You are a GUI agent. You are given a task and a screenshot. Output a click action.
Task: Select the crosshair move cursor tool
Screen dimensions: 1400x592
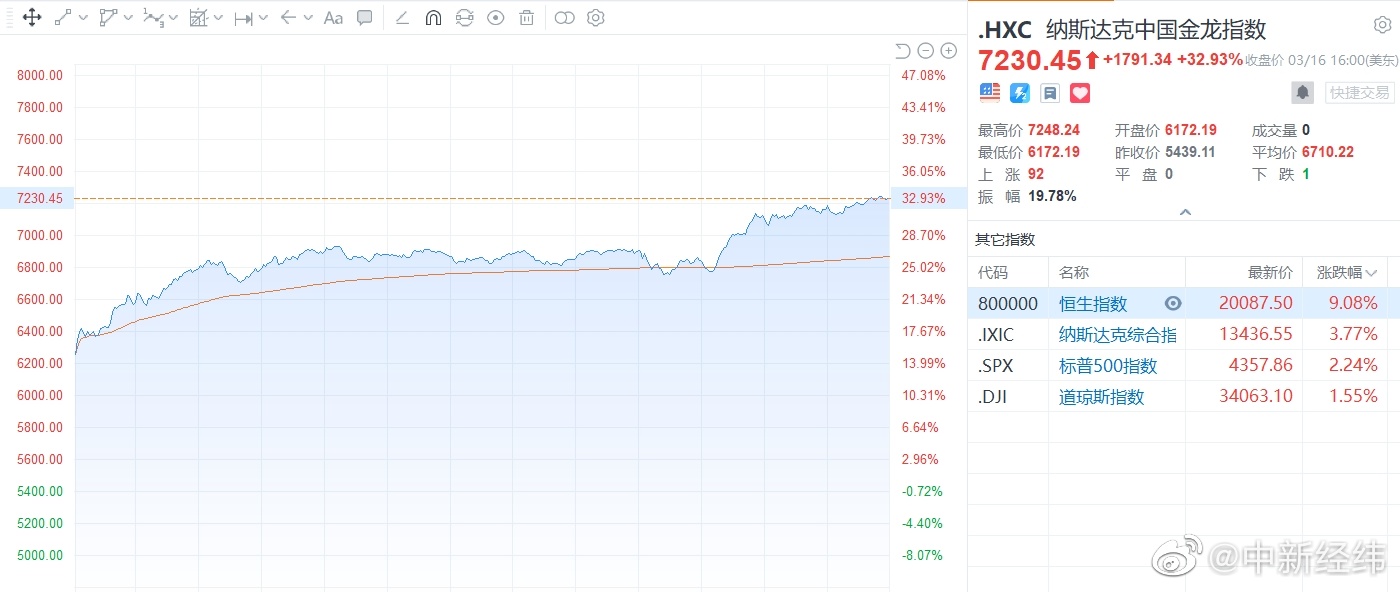point(31,18)
